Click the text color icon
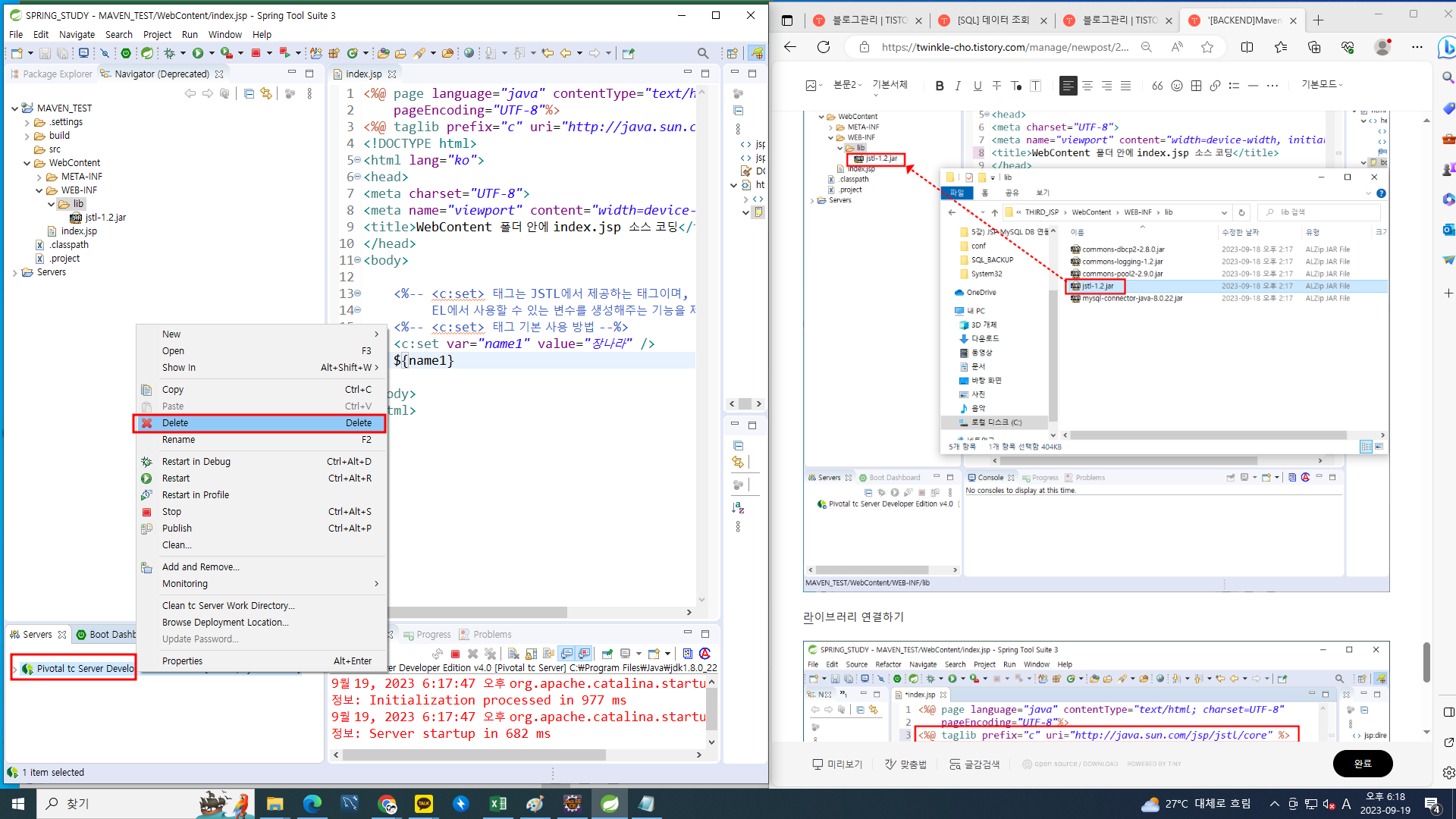The height and width of the screenshot is (819, 1456). point(1016,86)
